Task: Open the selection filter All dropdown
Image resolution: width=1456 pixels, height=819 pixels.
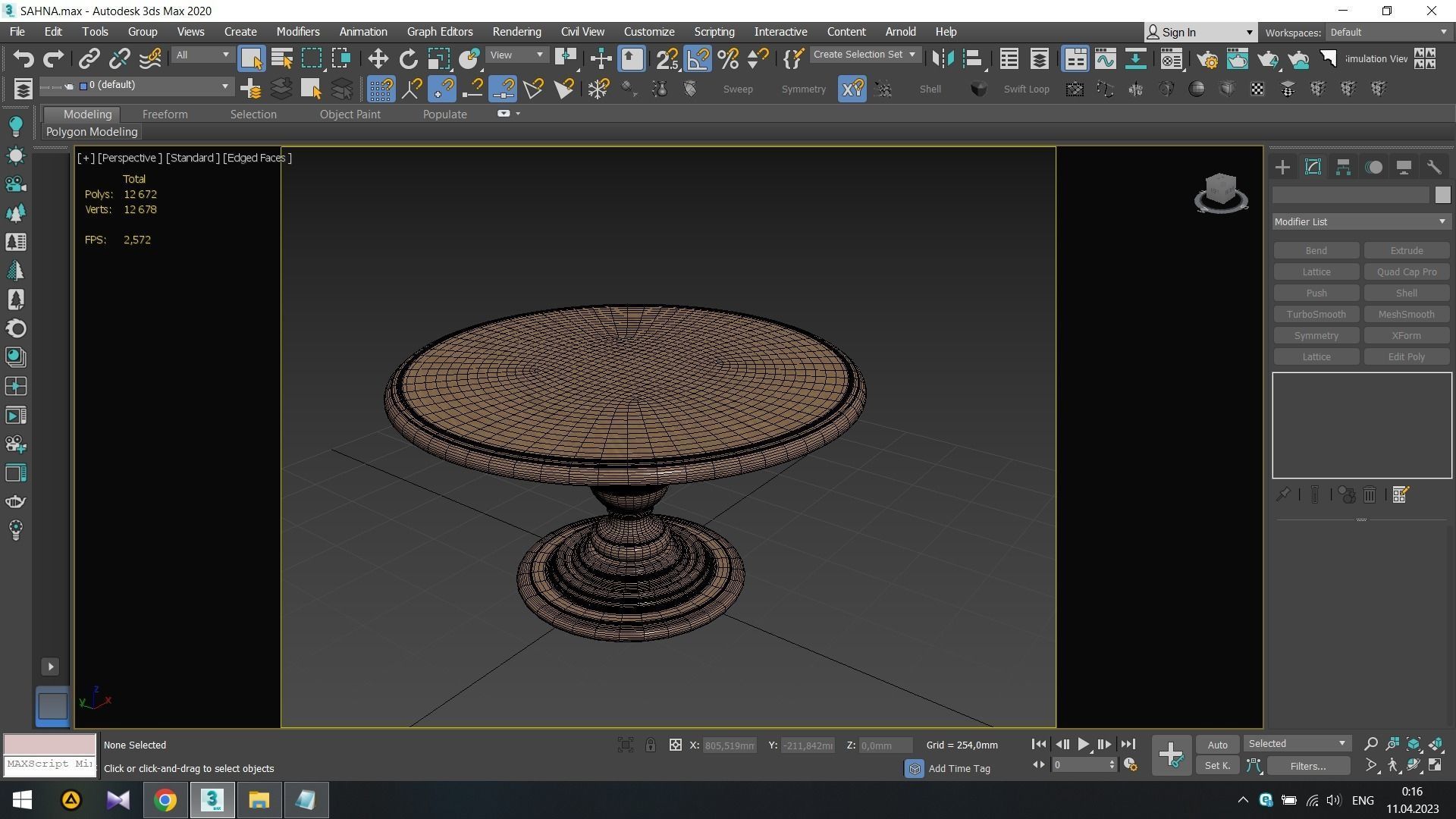Action: (202, 55)
